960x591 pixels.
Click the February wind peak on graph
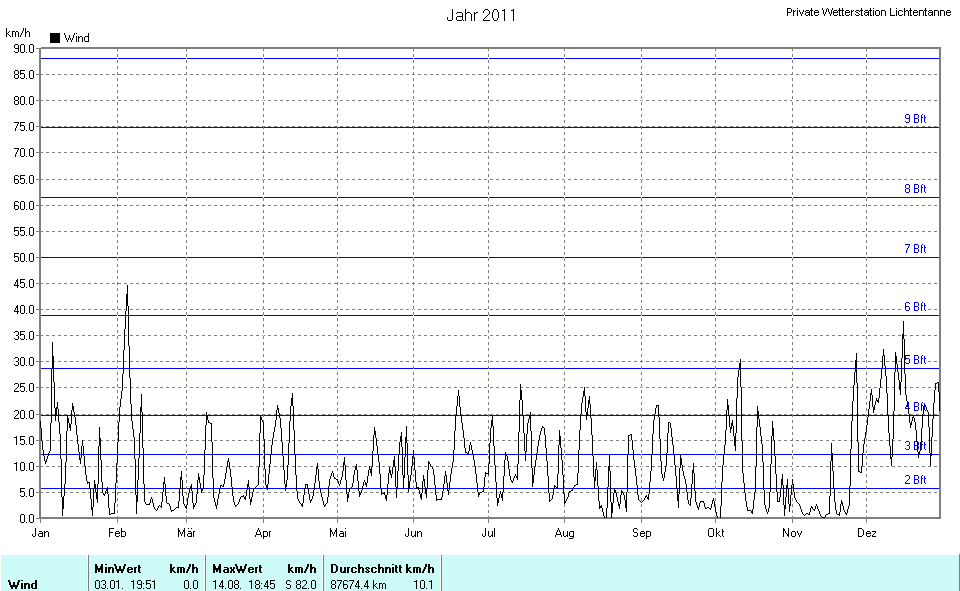[x=127, y=287]
